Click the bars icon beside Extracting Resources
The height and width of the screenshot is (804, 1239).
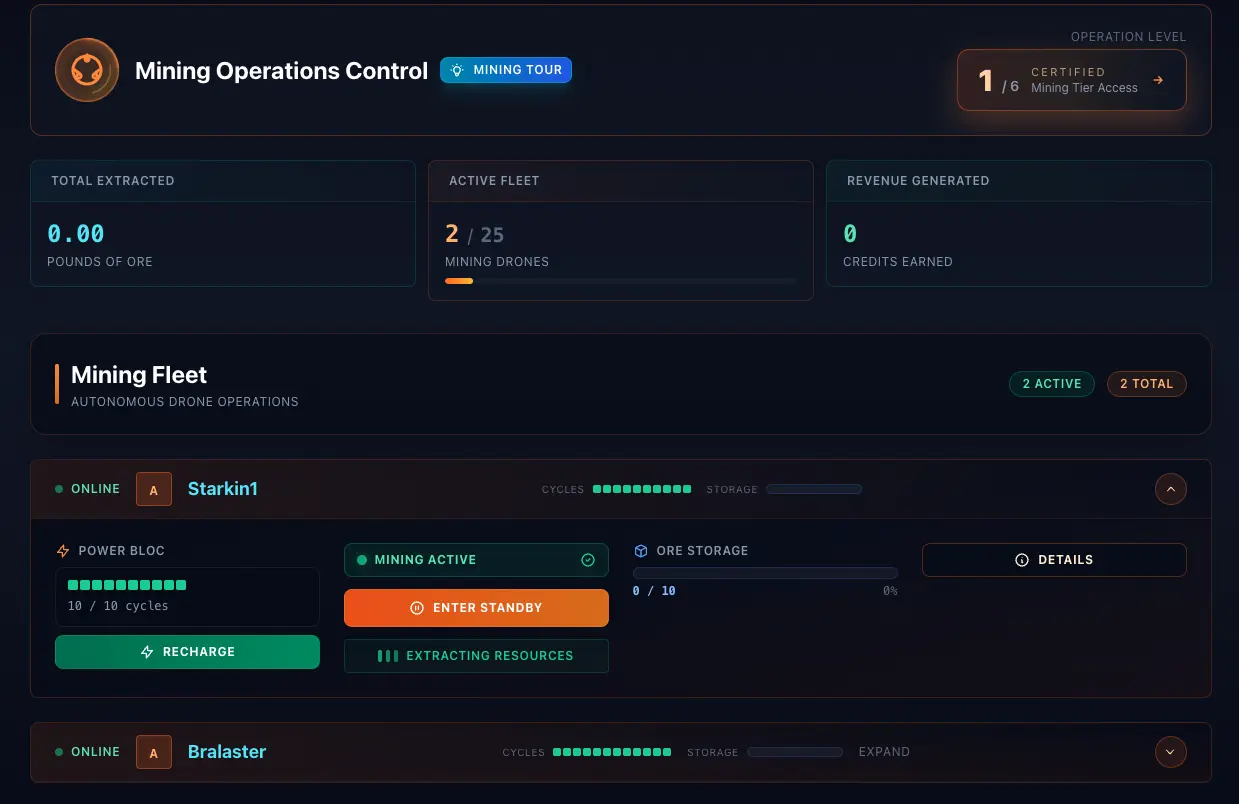[388, 656]
